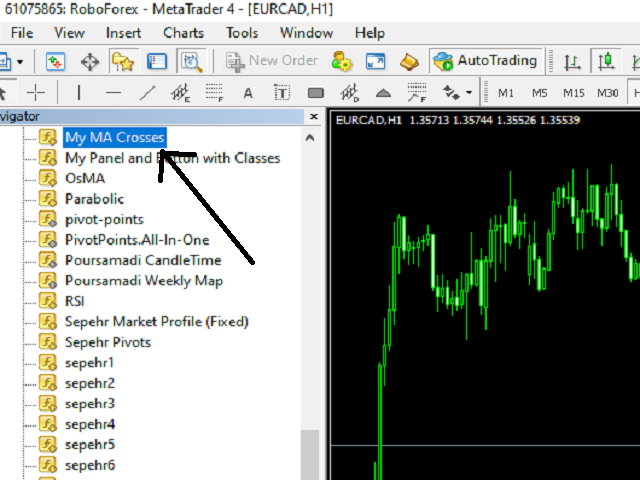Click the New Order button
The image size is (640, 480).
[271, 62]
